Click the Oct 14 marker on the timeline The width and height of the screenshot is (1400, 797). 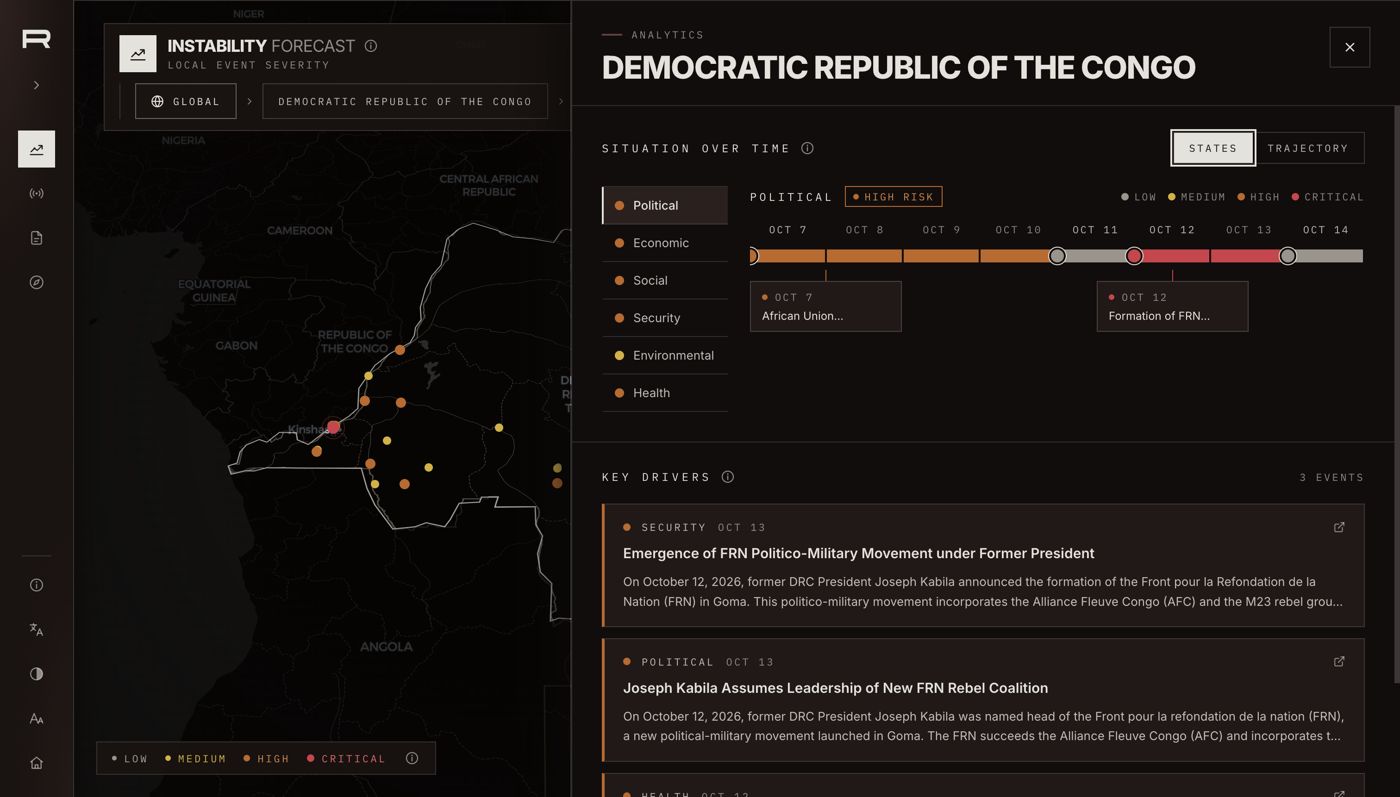click(x=1288, y=256)
